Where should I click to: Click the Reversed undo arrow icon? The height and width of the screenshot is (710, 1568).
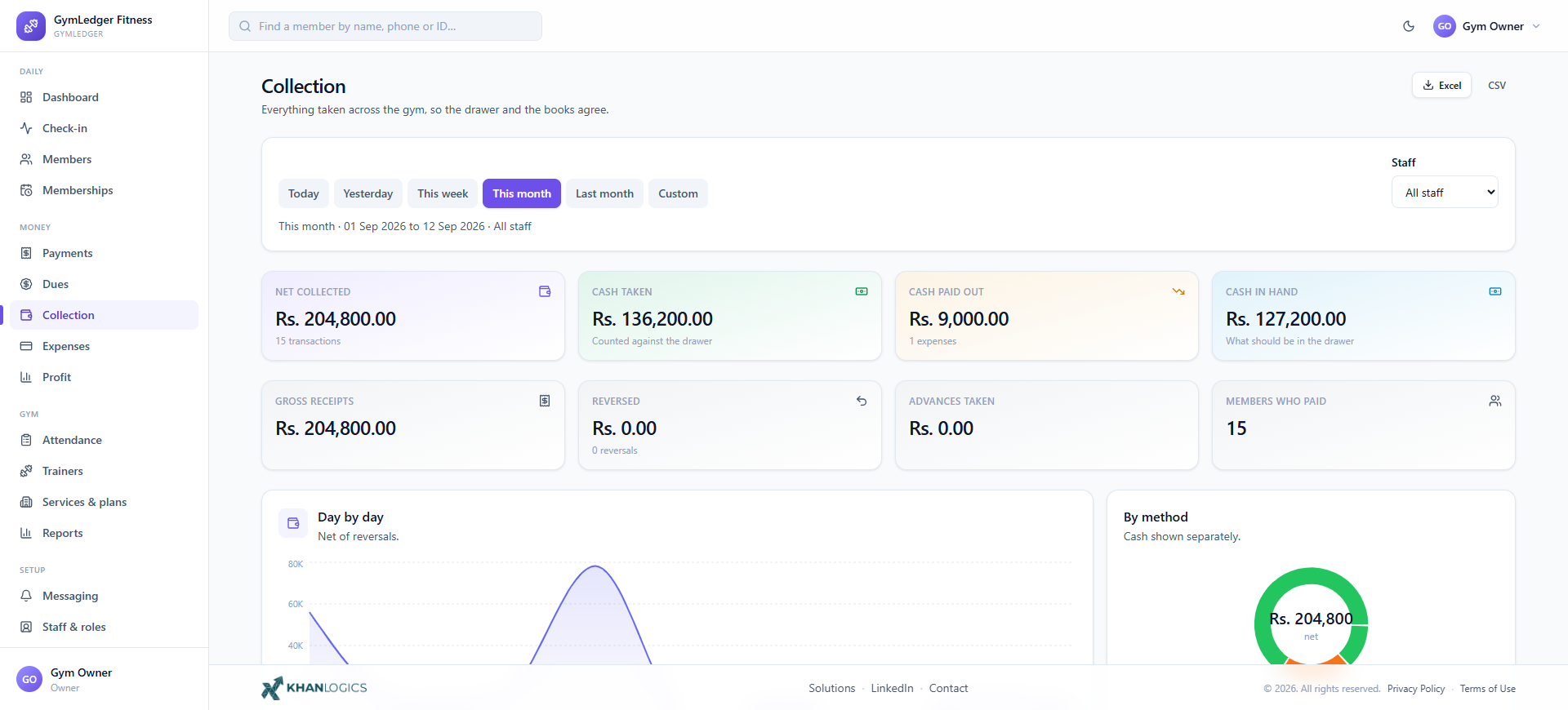pos(862,401)
